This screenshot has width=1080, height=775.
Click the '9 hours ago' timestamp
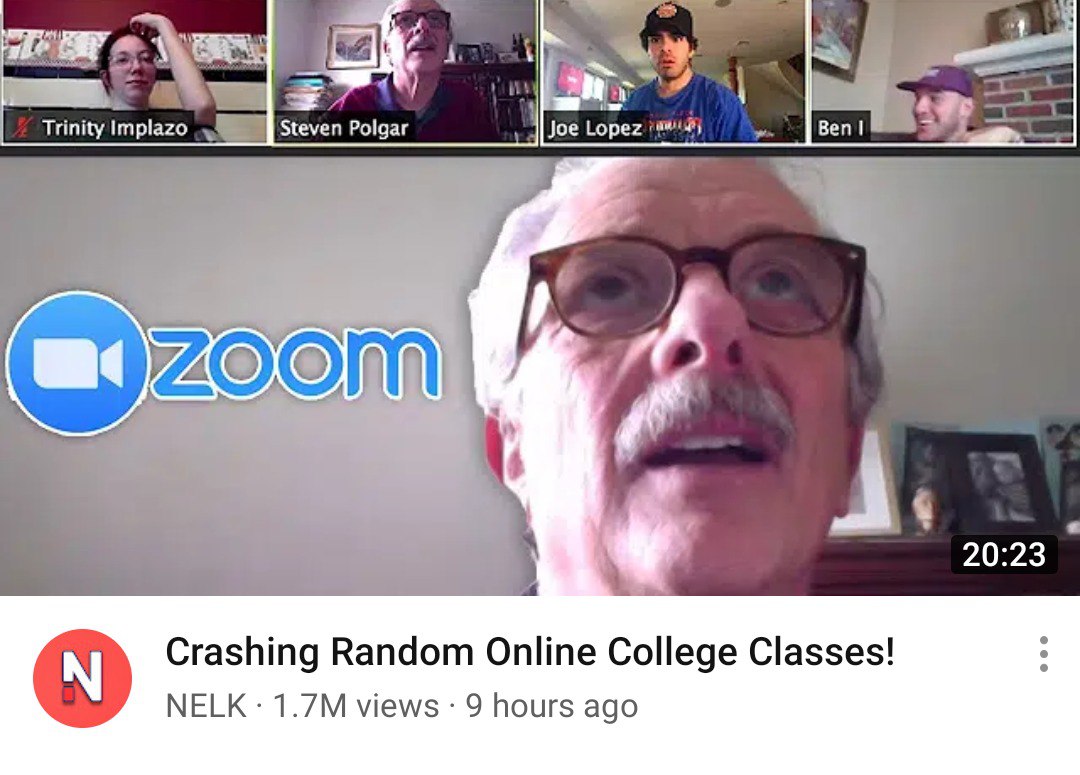click(552, 707)
